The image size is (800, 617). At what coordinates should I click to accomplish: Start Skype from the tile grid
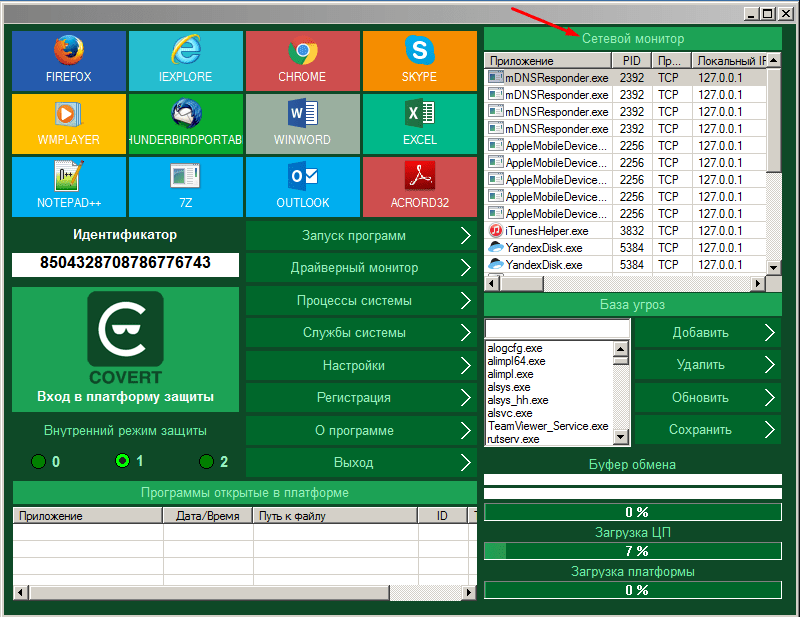click(x=419, y=60)
